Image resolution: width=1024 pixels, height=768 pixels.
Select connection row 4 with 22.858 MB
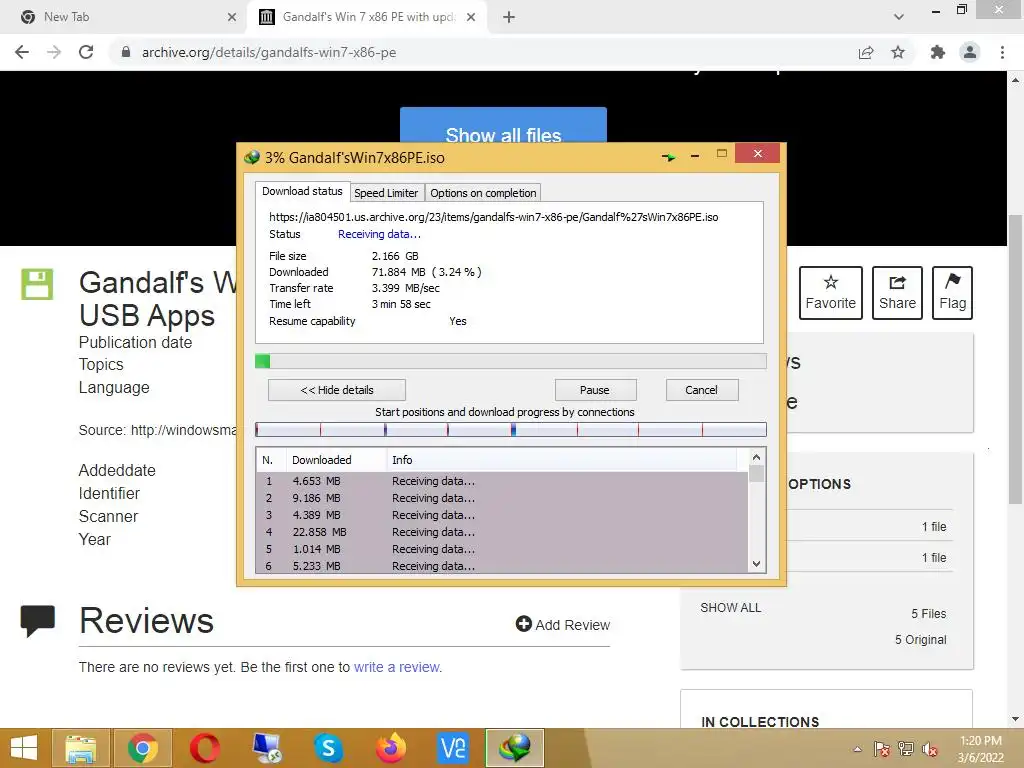(x=502, y=532)
